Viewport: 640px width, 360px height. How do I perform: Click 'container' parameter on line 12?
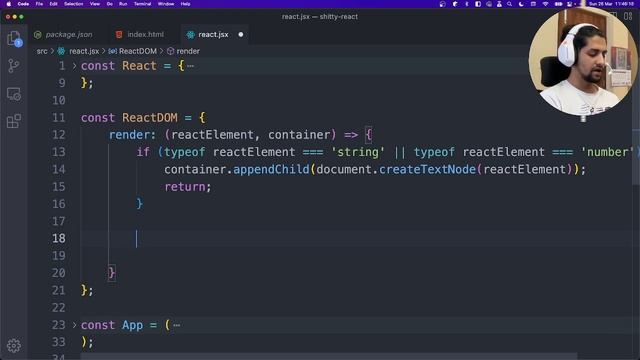(x=299, y=135)
